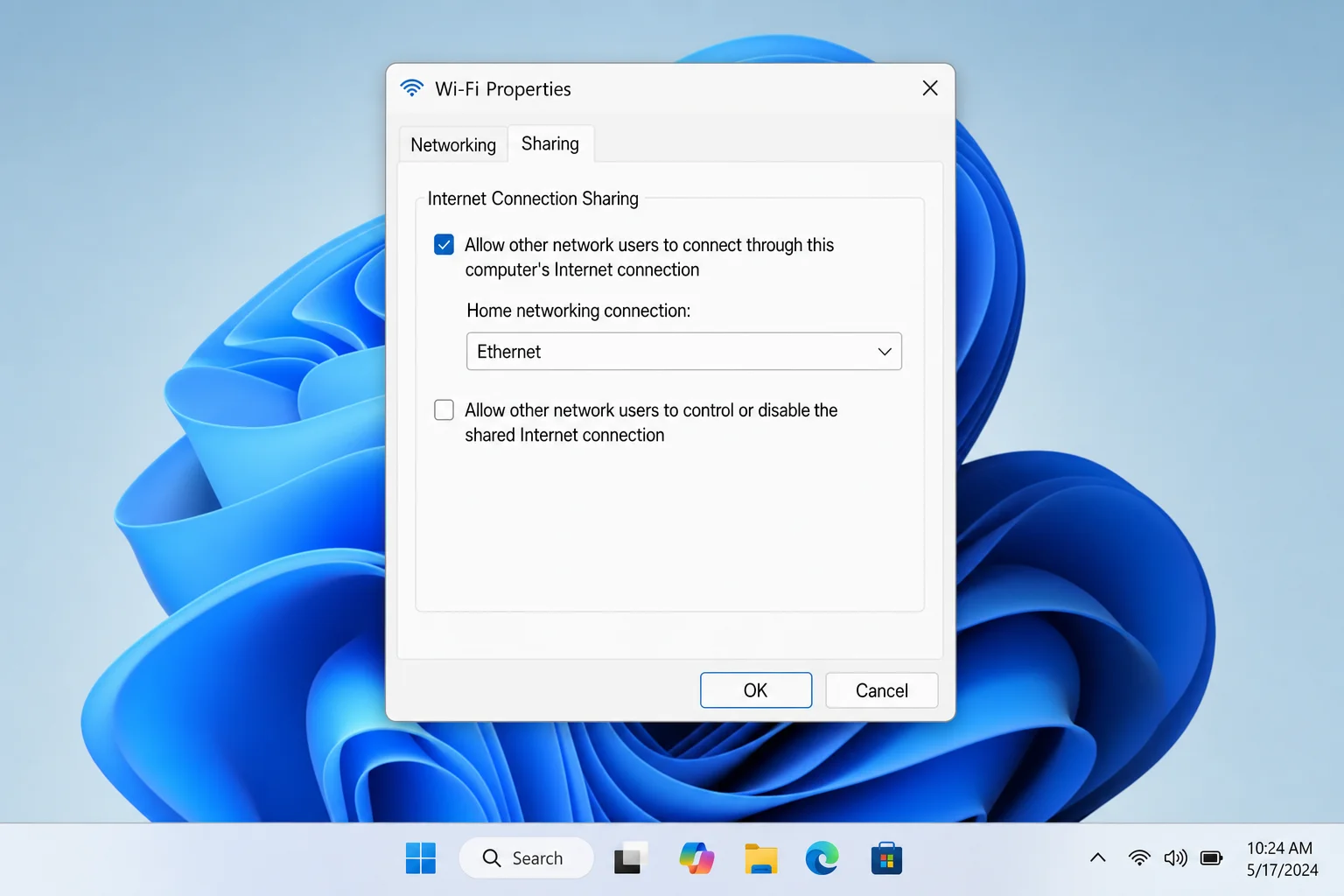Click the volume speaker icon in tray

pyautogui.click(x=1175, y=858)
